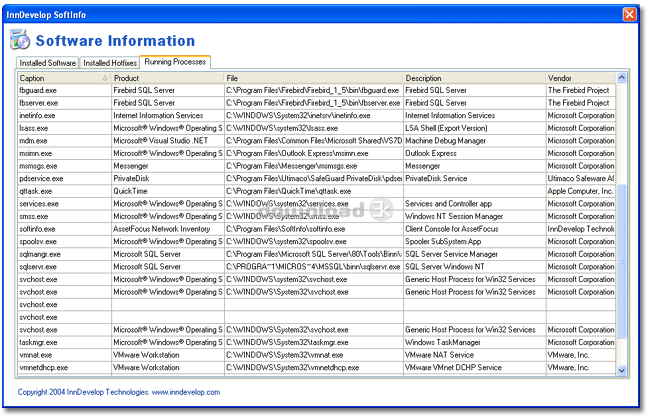
Task: Sort by the Product column header
Action: tap(168, 78)
